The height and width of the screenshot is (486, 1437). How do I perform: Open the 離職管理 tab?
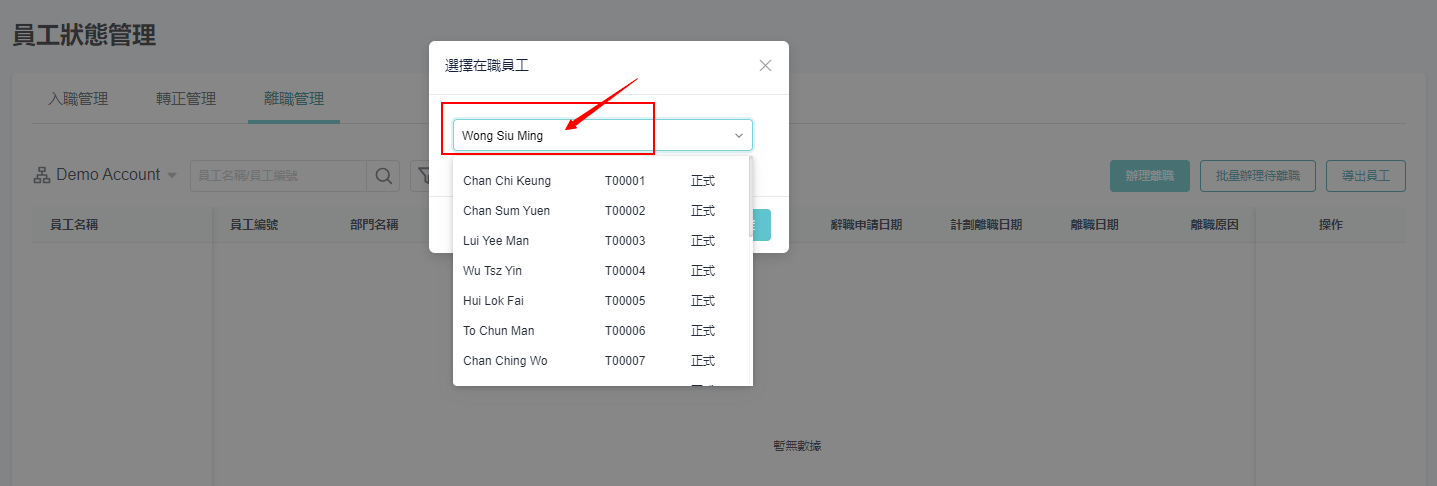[x=294, y=99]
